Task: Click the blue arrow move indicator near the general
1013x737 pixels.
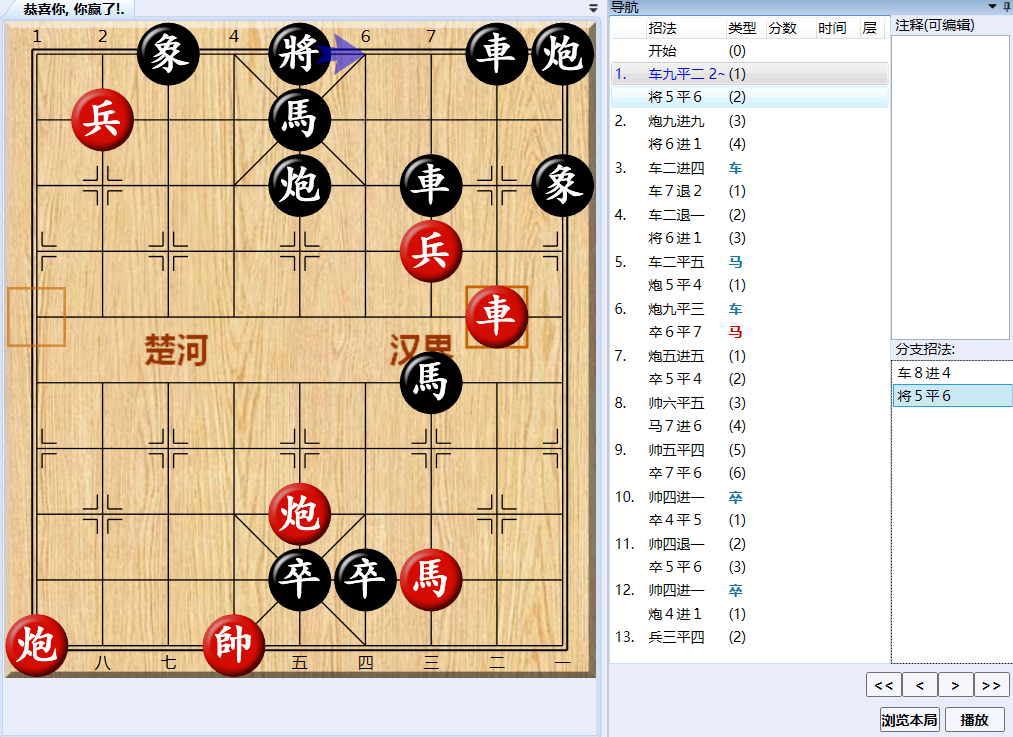Action: [x=345, y=54]
